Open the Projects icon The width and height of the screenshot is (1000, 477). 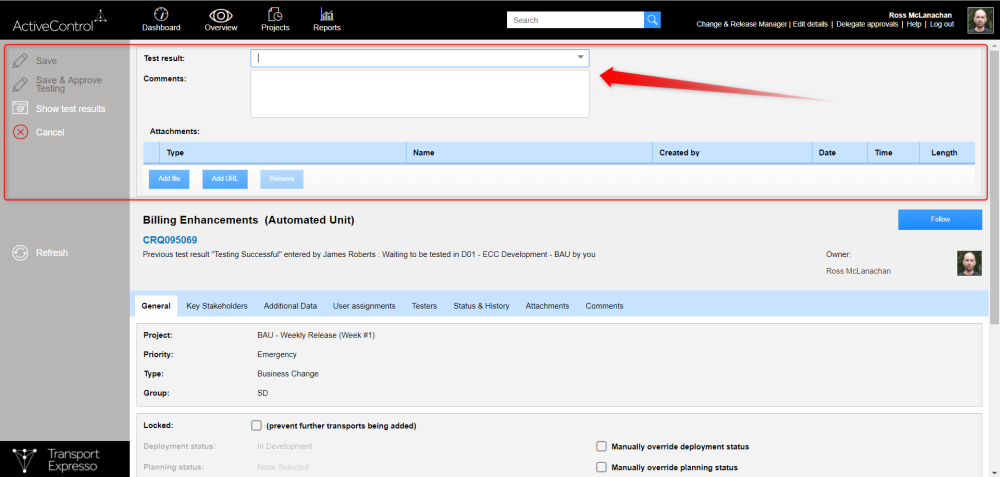pos(276,13)
